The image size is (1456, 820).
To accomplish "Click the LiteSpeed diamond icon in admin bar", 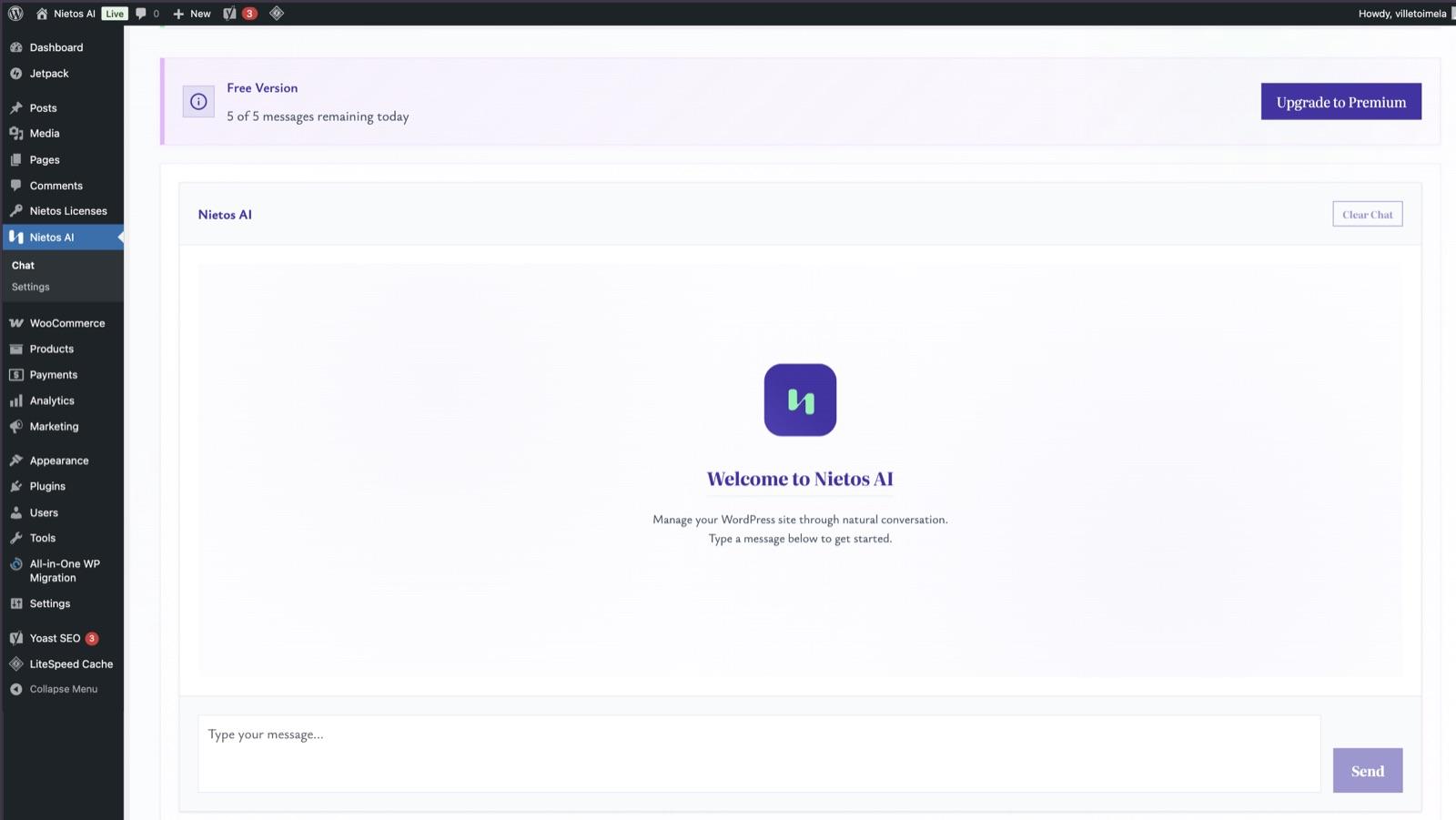I will point(277,13).
